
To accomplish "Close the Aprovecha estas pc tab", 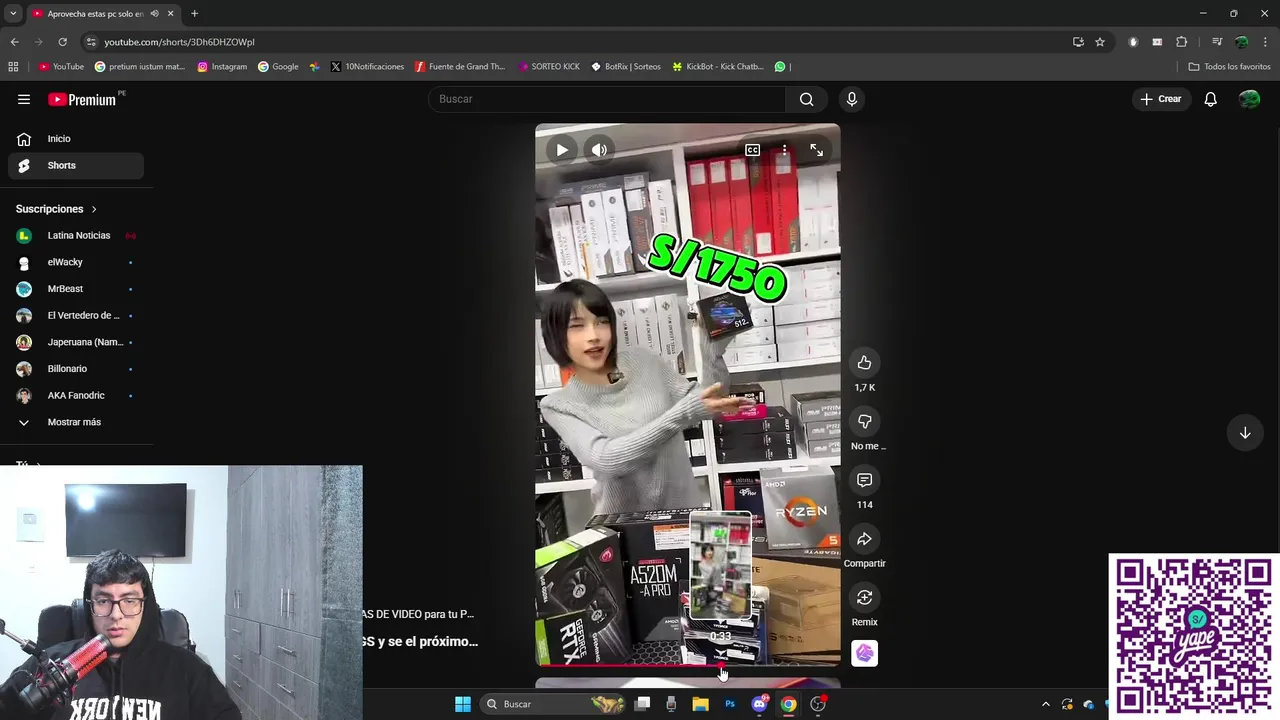I will click(170, 14).
